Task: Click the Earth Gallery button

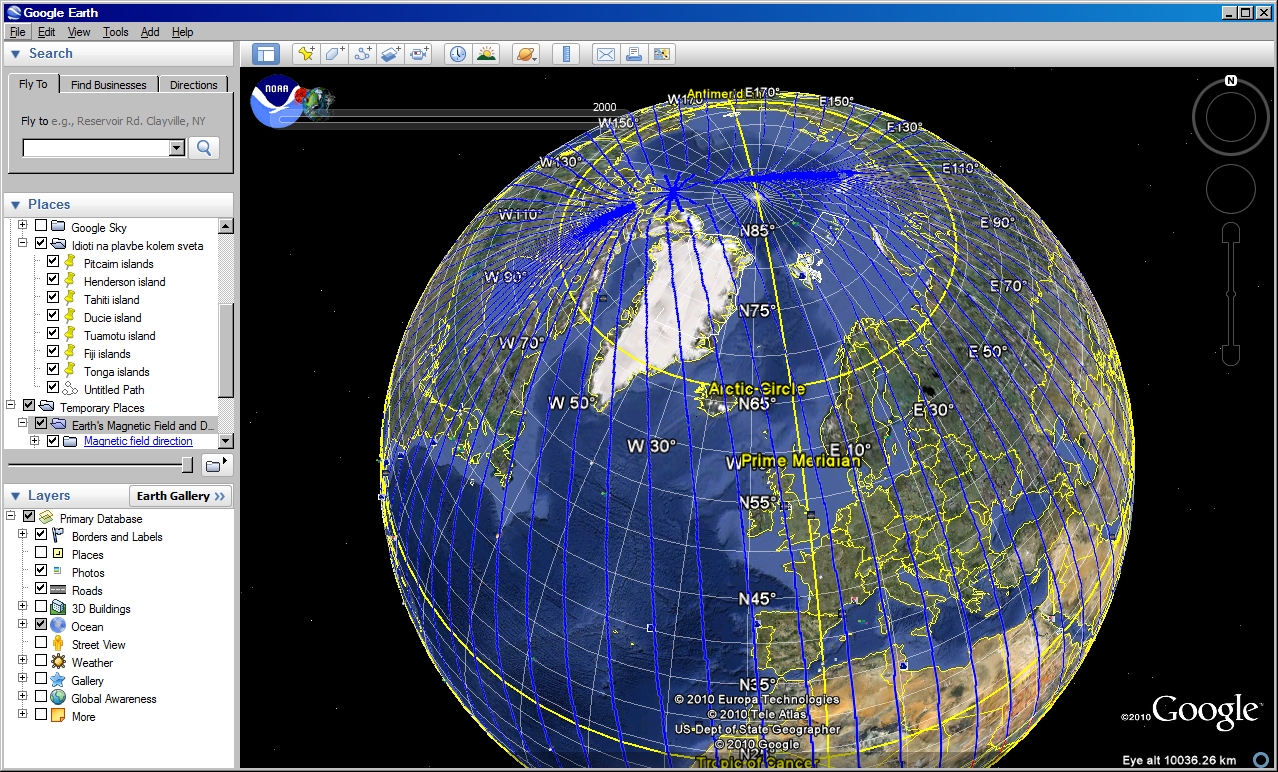Action: click(181, 496)
